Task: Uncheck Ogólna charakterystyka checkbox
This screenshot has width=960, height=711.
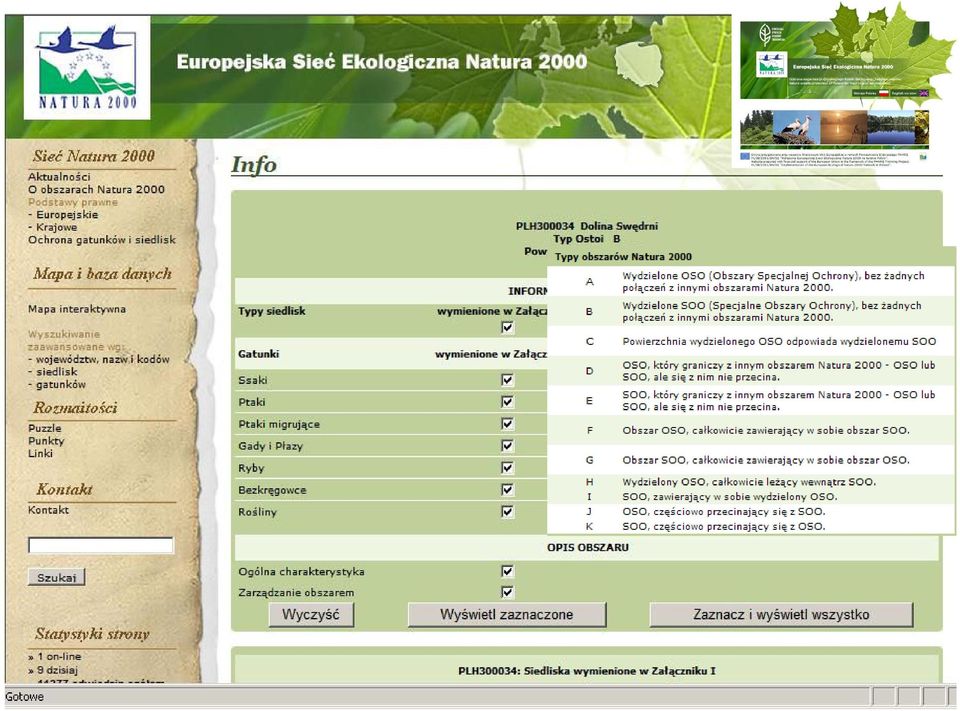Action: [507, 571]
